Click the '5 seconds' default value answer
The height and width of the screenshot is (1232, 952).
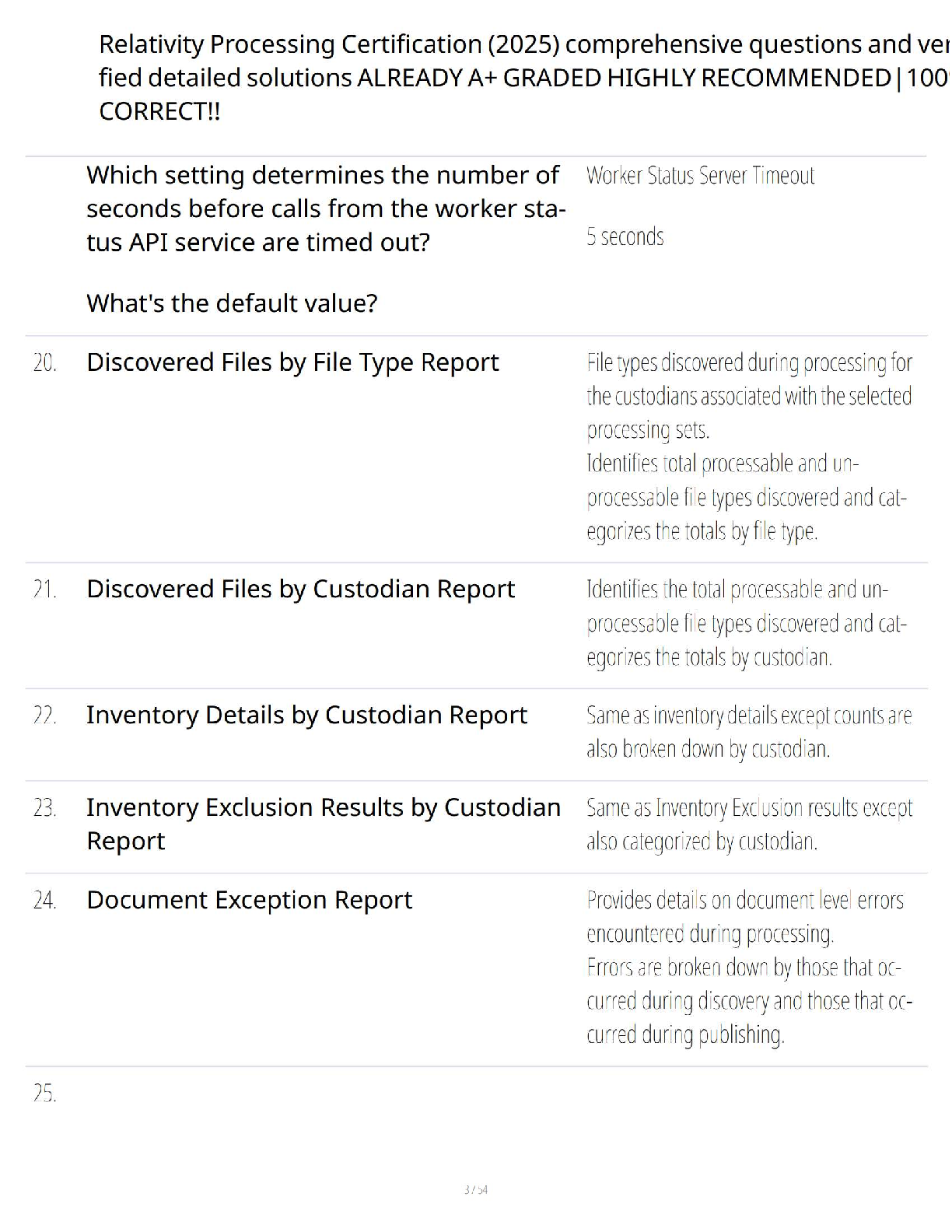tap(625, 236)
